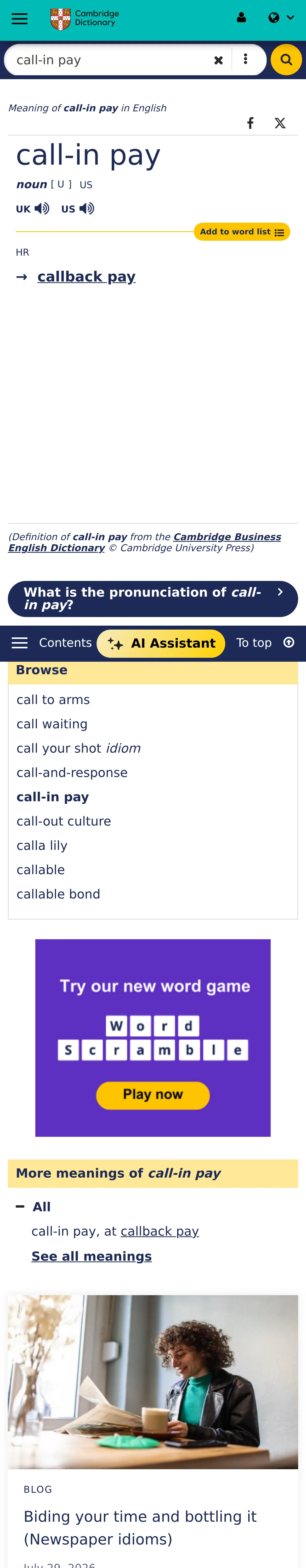Add to word list button
The height and width of the screenshot is (1568, 306).
point(242,232)
